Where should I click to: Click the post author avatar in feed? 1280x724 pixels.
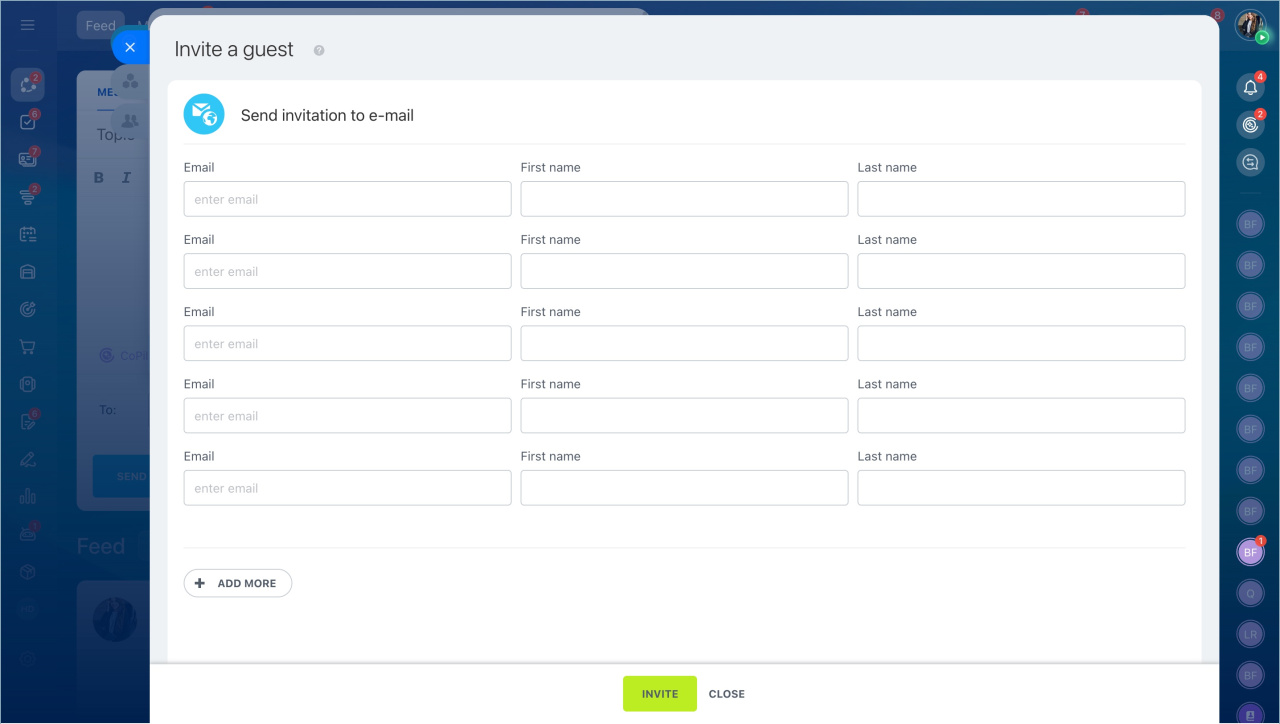[x=115, y=620]
